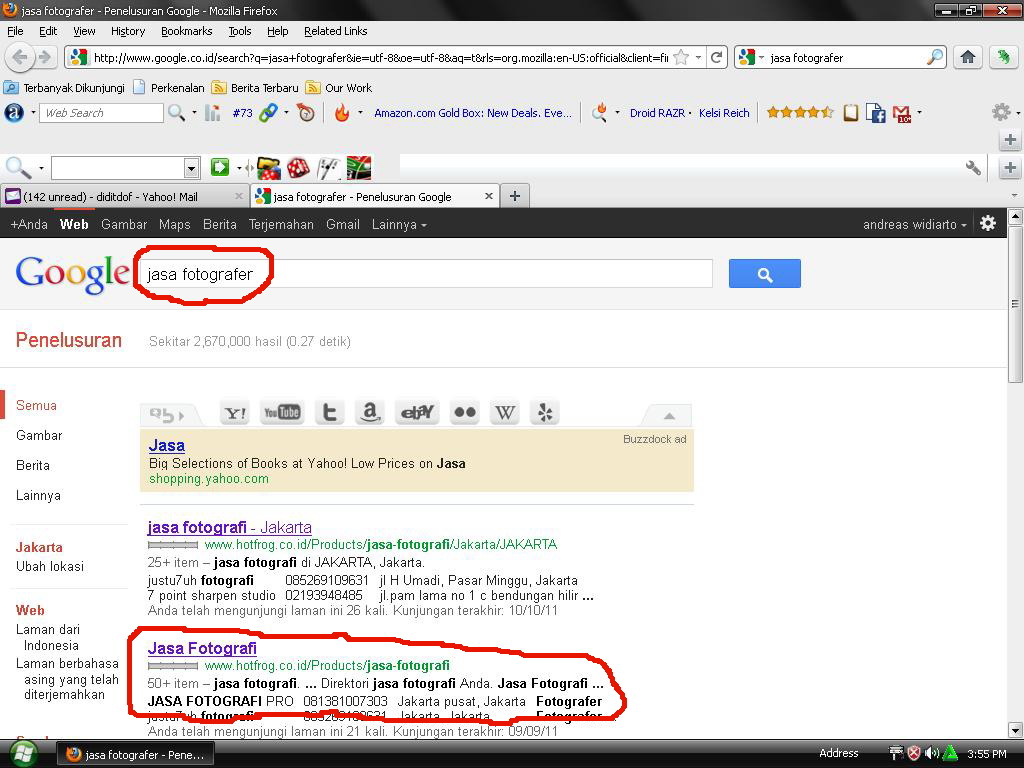The image size is (1024, 768).
Task: Open the second toolbar combo box dropdown
Action: pyautogui.click(x=191, y=168)
